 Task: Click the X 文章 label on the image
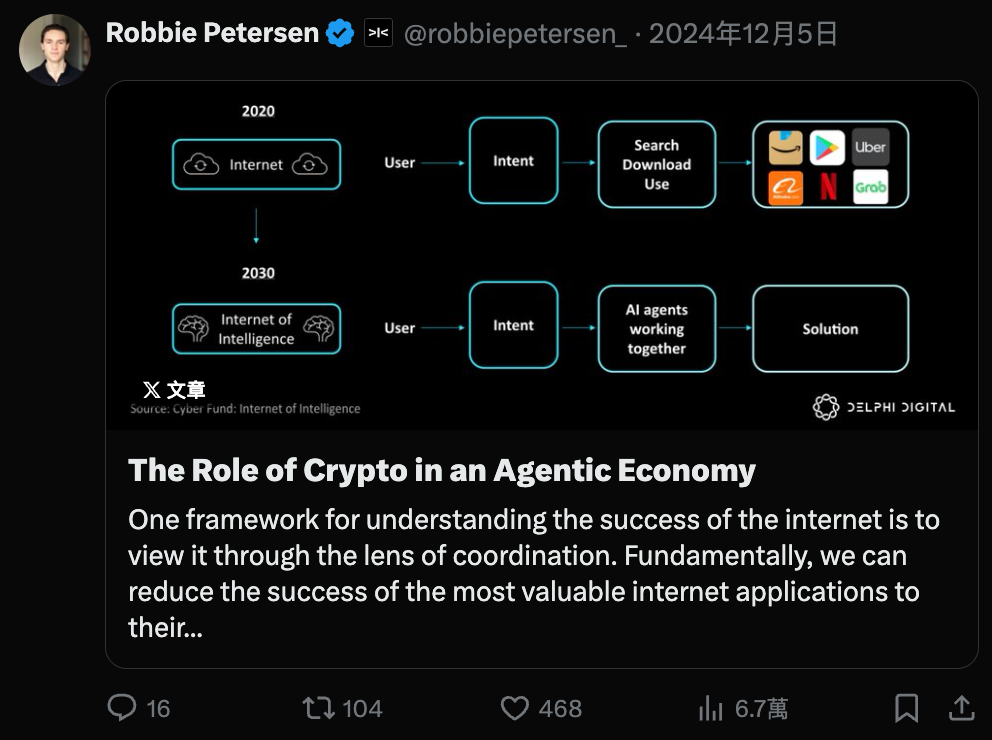tap(174, 389)
